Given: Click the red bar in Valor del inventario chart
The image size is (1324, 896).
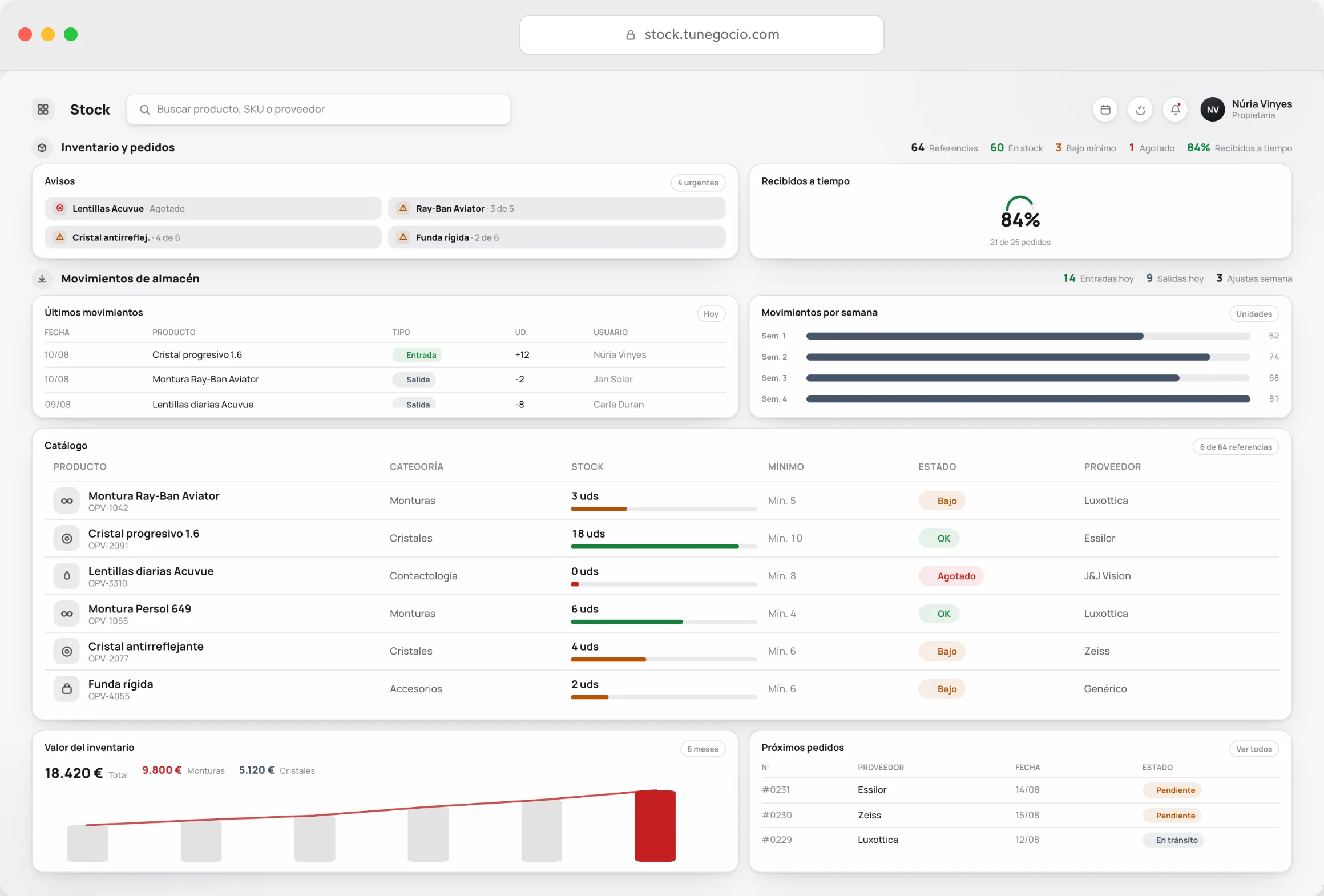Looking at the screenshot, I should click(655, 825).
